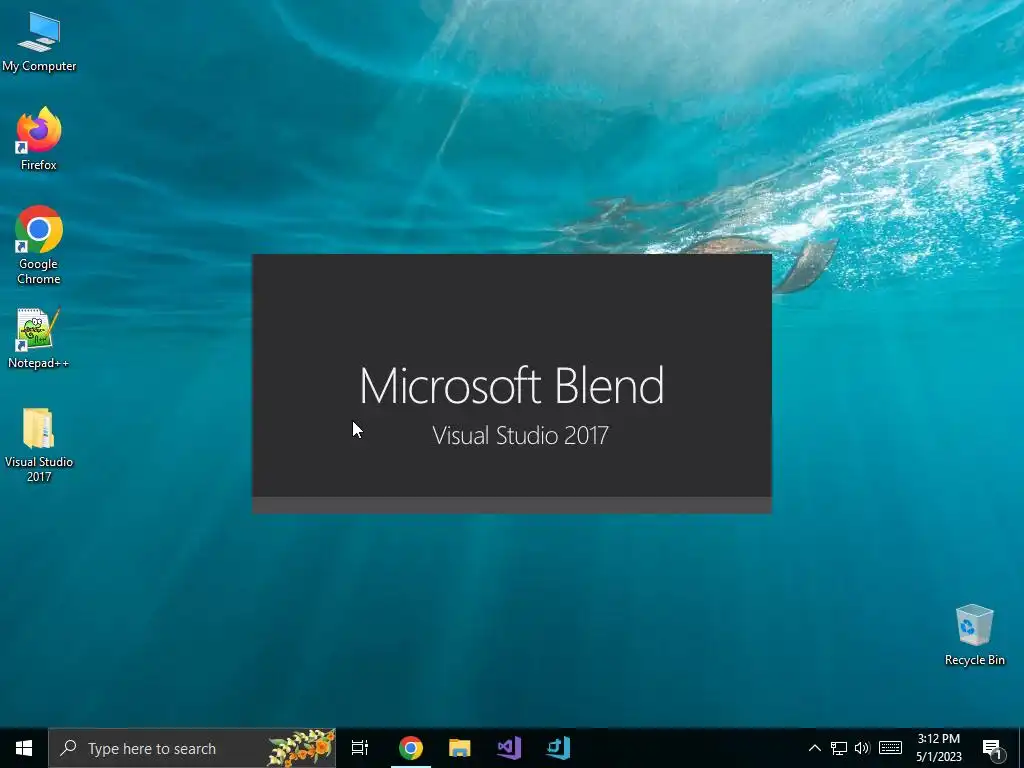Viewport: 1024px width, 768px height.
Task: Open Visual Studio from the taskbar
Action: coord(509,748)
